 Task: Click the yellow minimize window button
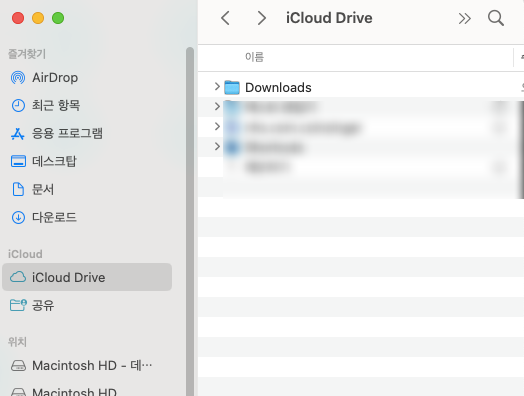(38, 18)
